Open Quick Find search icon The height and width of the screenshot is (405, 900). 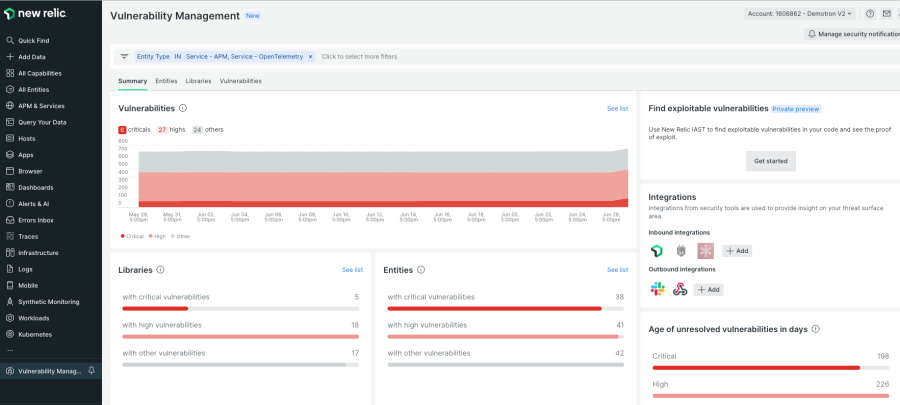(x=10, y=41)
